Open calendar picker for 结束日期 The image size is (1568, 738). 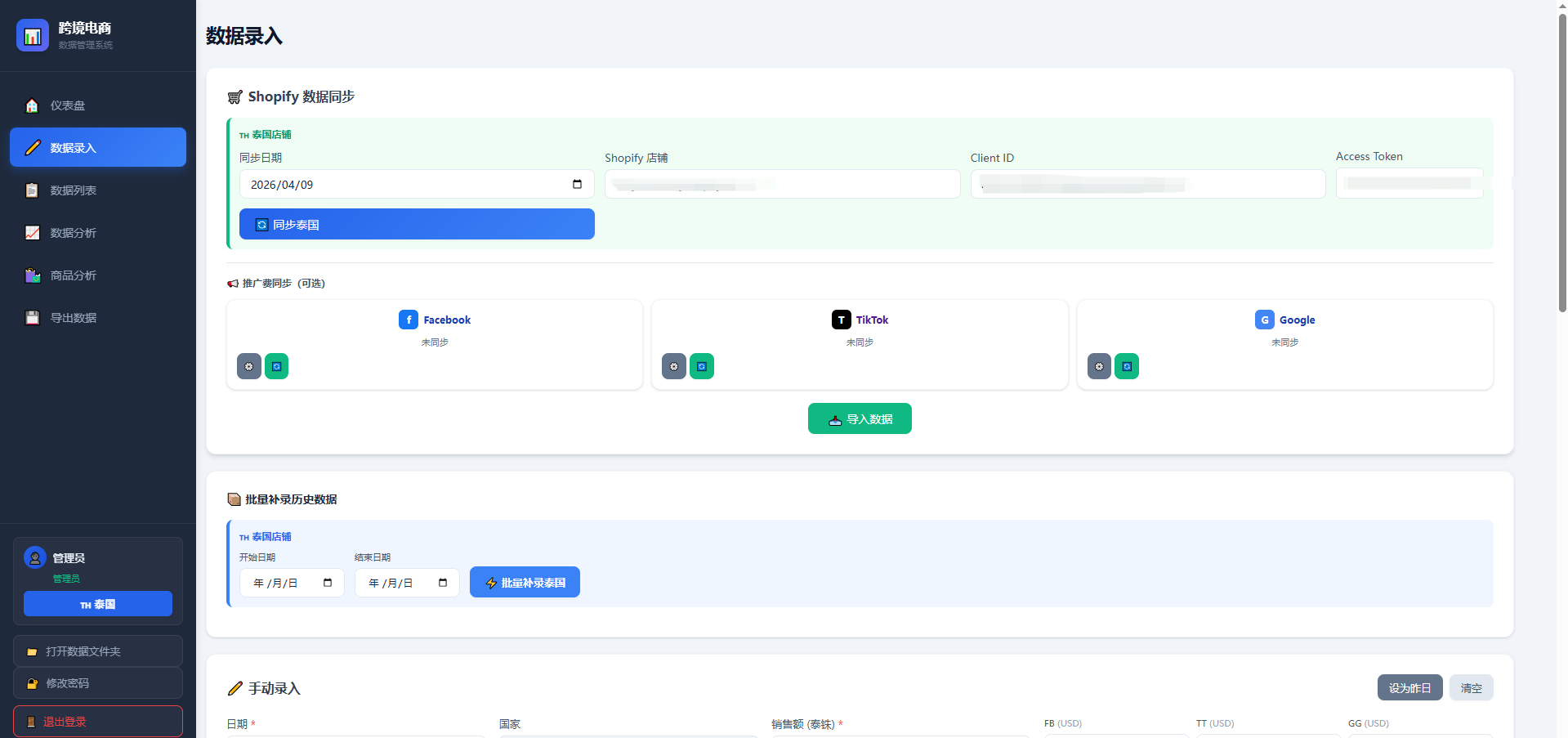tap(443, 583)
